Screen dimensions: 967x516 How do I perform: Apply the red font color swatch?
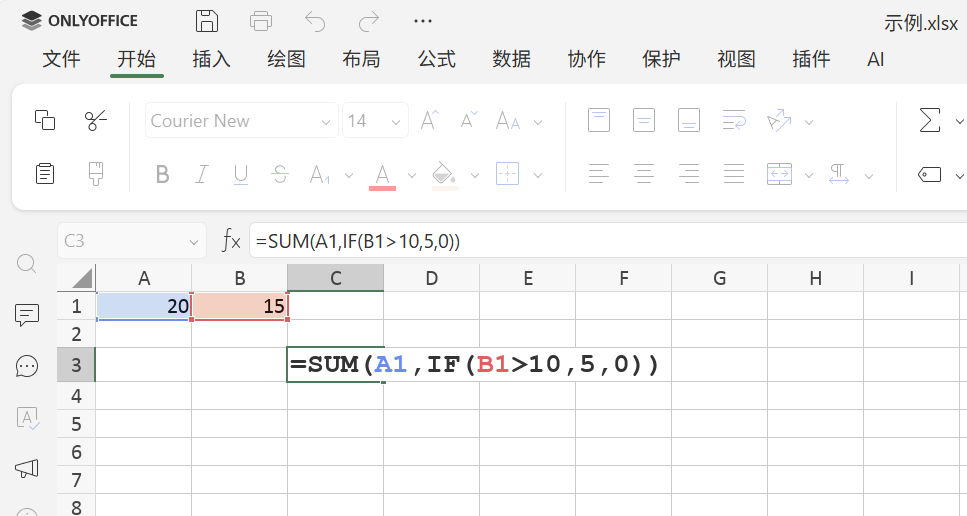click(x=382, y=175)
